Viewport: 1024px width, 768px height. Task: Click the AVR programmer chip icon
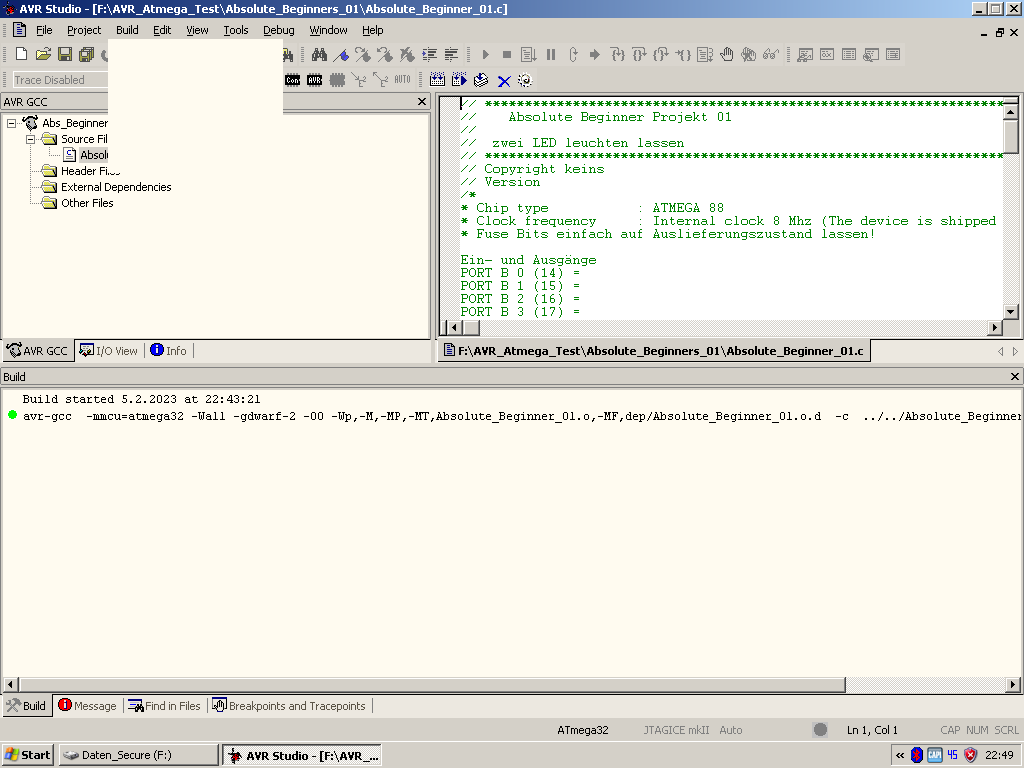315,80
